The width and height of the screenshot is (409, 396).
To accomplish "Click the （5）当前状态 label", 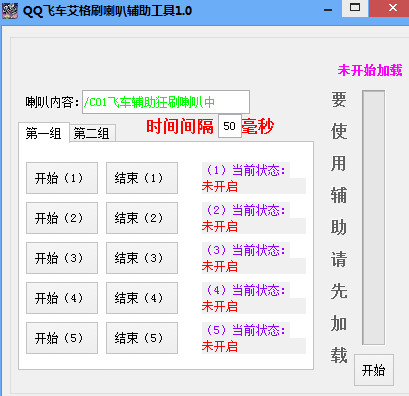I will click(246, 330).
